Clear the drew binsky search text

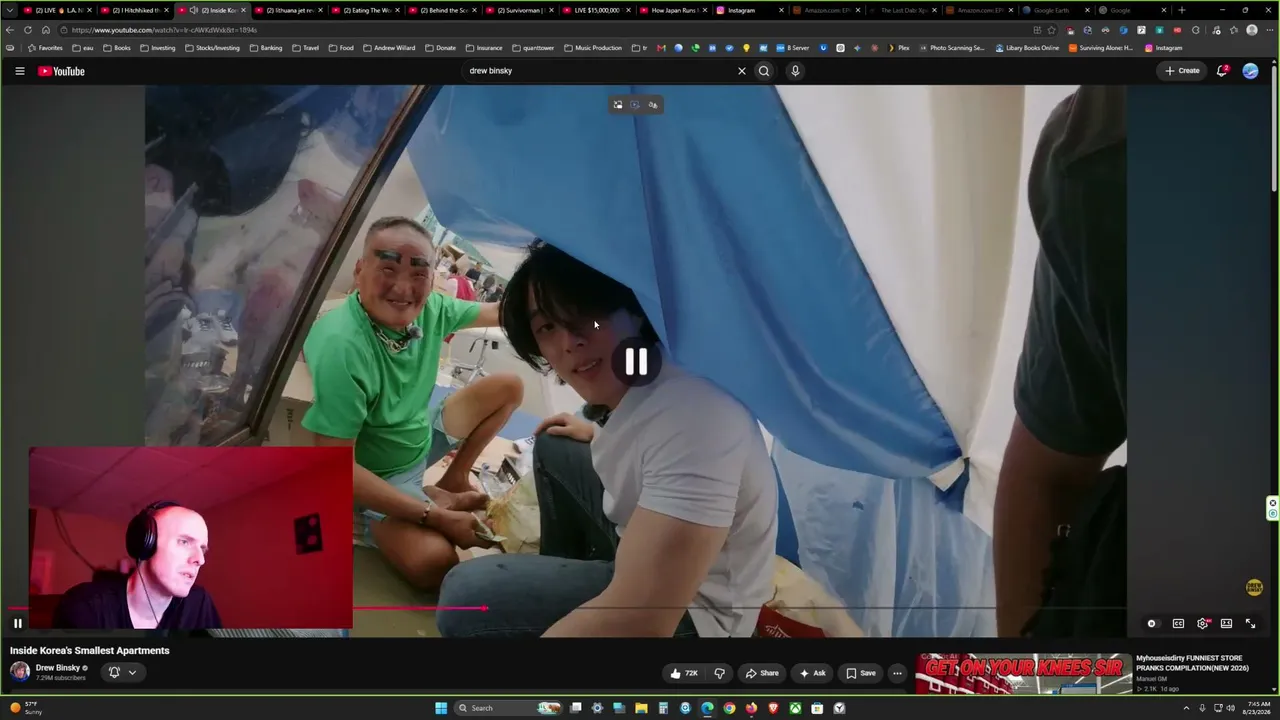tap(742, 71)
